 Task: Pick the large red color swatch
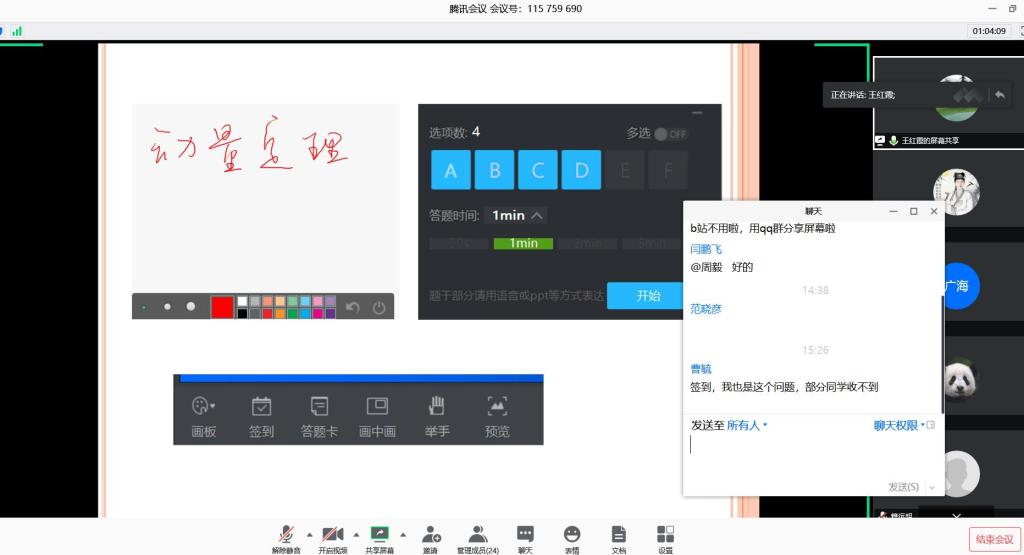point(221,307)
